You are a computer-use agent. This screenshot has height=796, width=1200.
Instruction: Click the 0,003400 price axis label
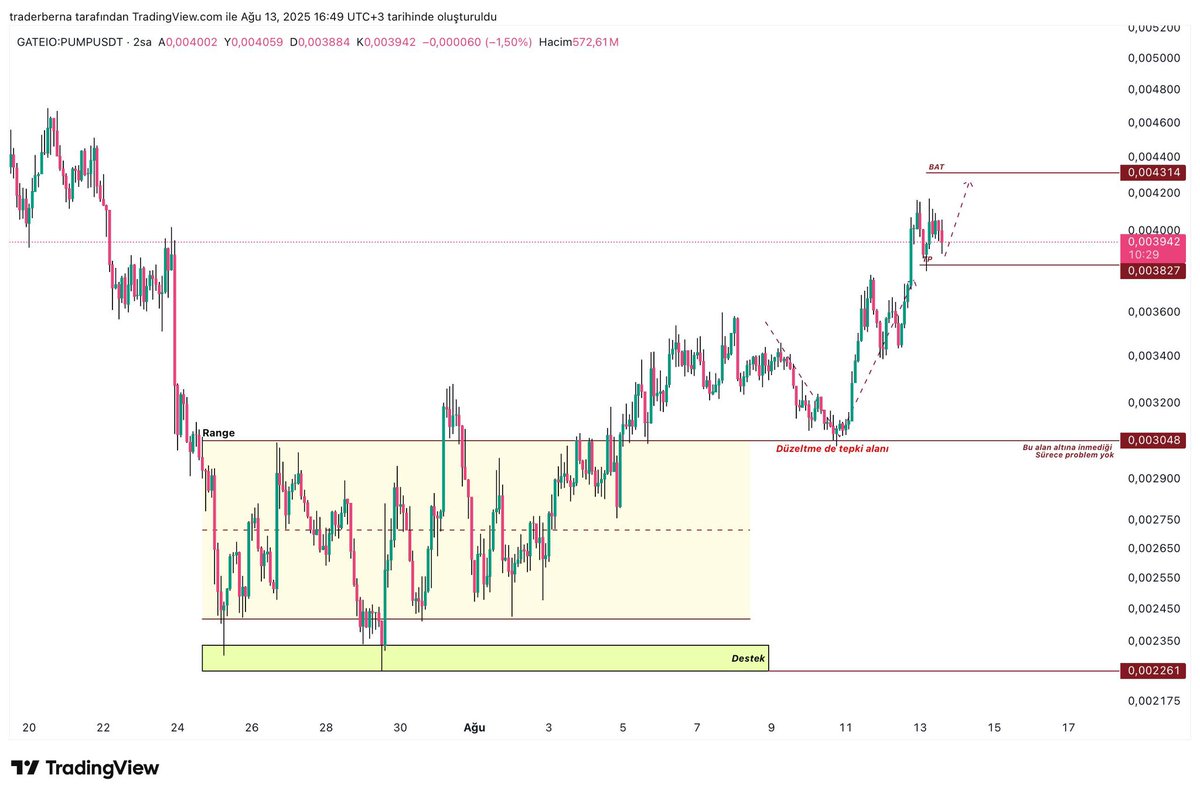(x=1154, y=356)
